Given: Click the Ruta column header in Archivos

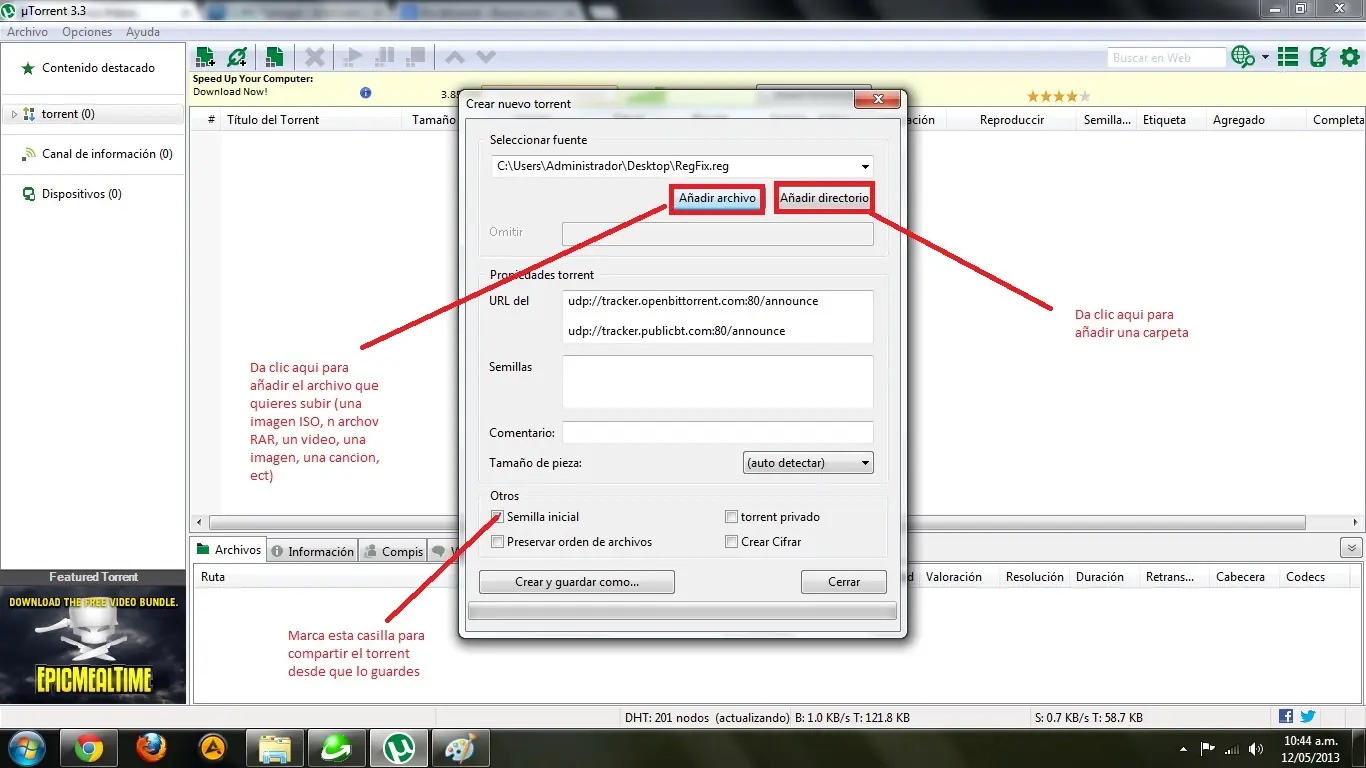Looking at the screenshot, I should 213,577.
